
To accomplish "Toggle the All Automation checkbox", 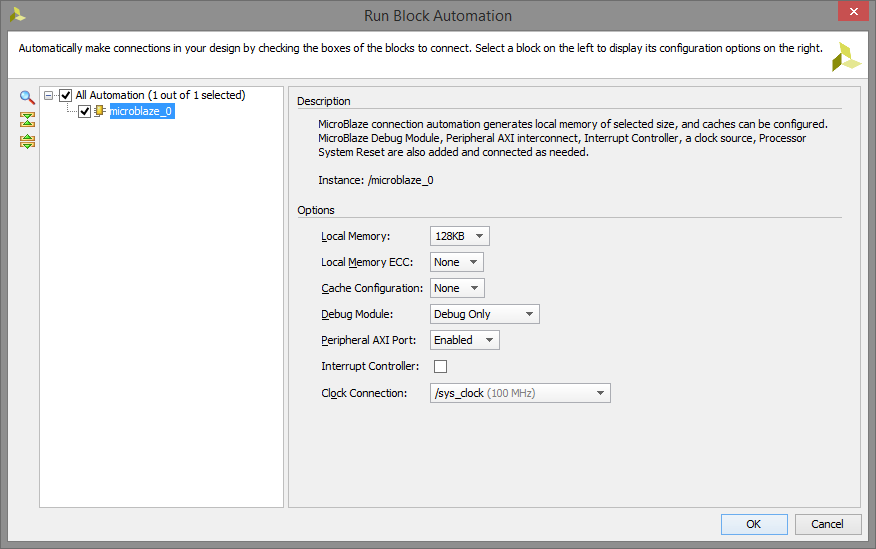I will (x=65, y=96).
